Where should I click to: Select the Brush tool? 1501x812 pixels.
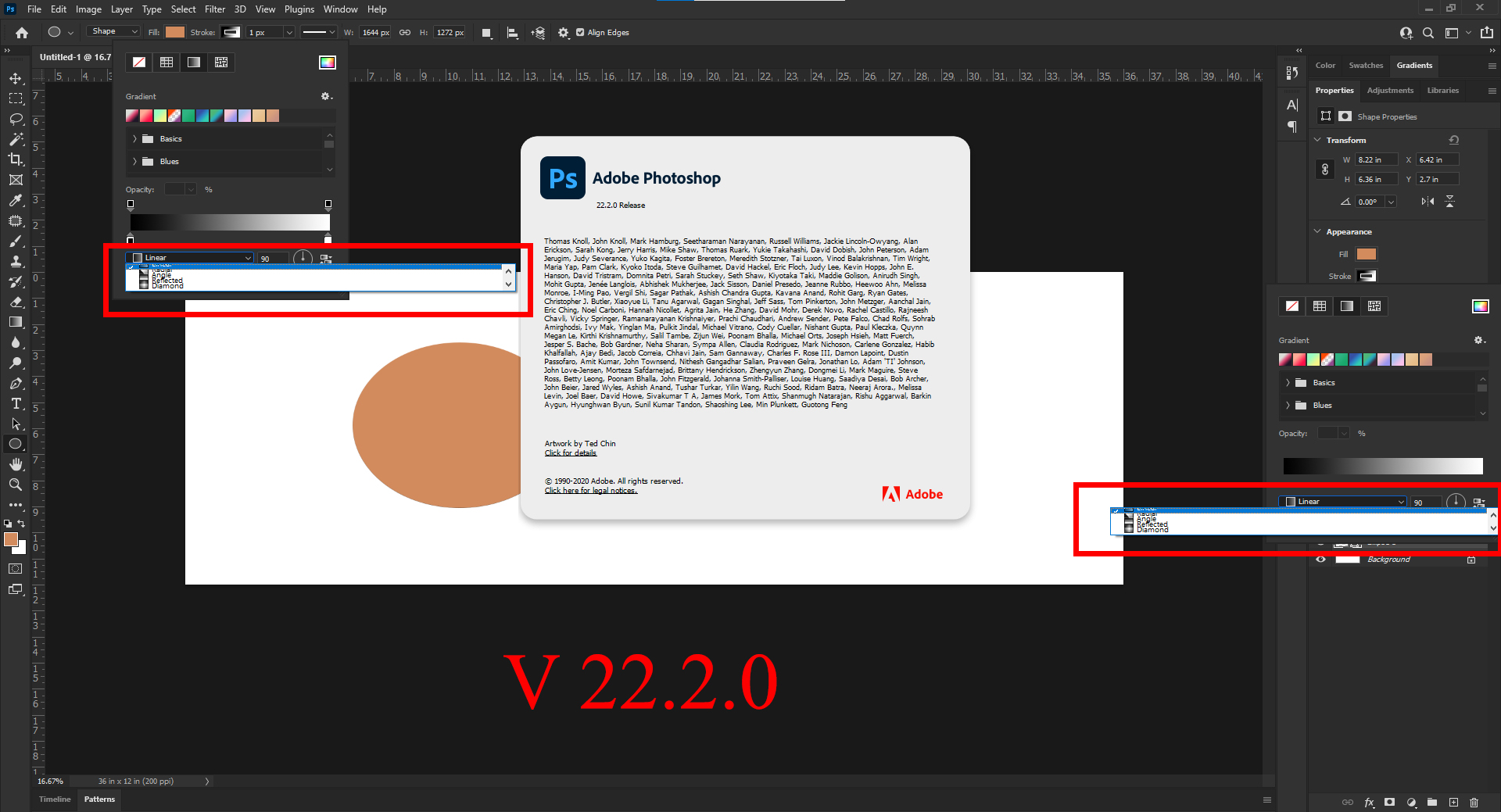click(x=15, y=241)
